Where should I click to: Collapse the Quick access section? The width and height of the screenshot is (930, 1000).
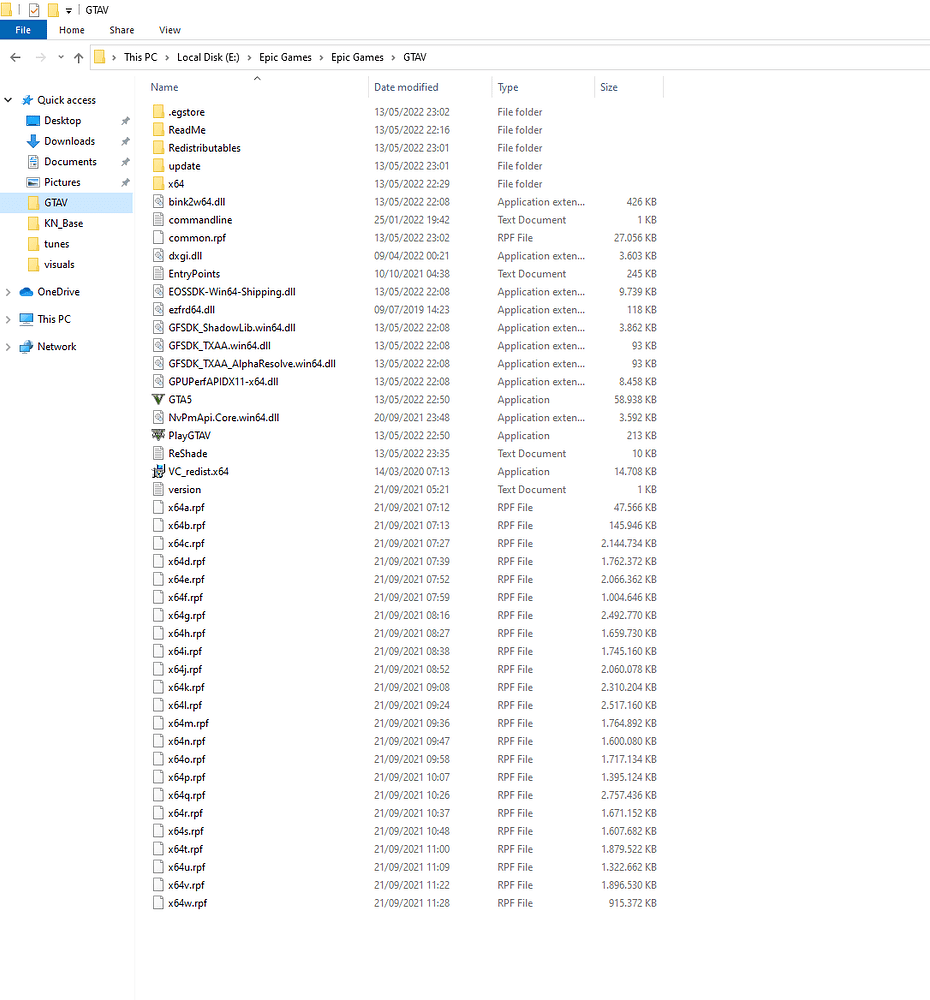8,100
